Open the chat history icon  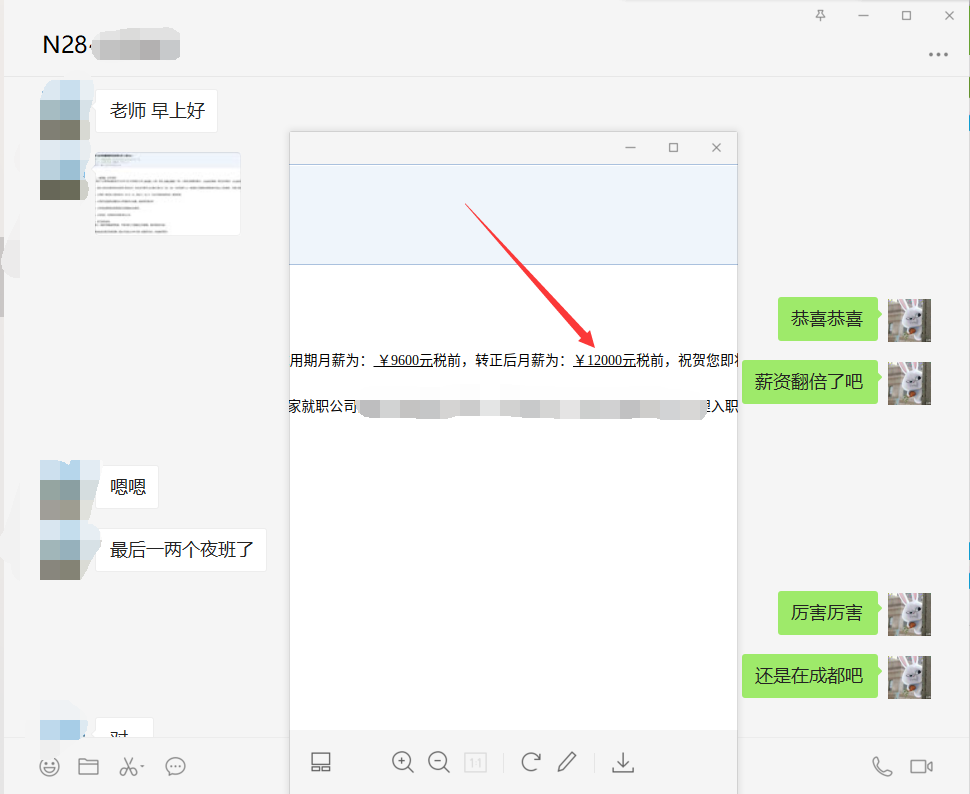[x=176, y=767]
